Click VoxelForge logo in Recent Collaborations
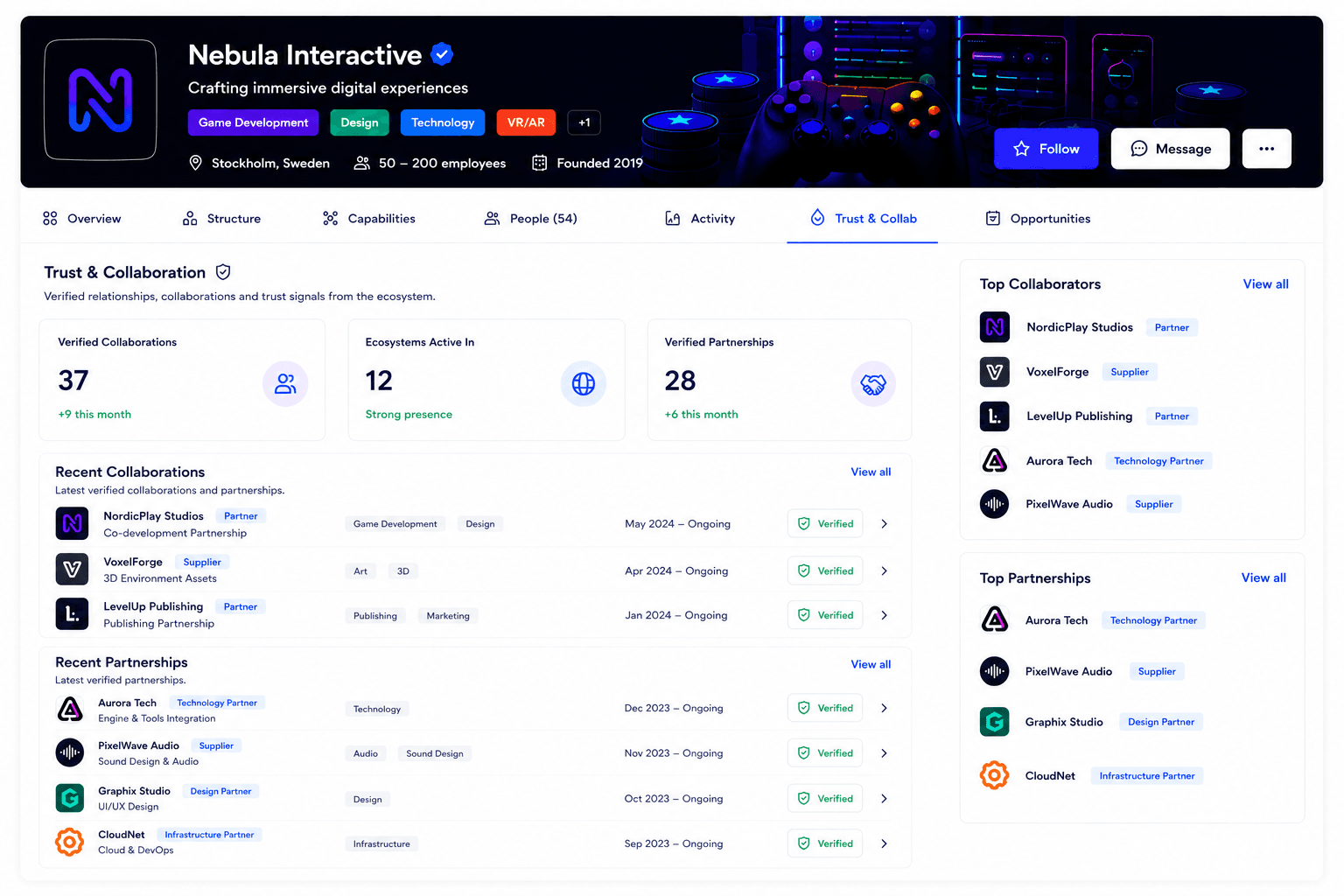 click(72, 569)
